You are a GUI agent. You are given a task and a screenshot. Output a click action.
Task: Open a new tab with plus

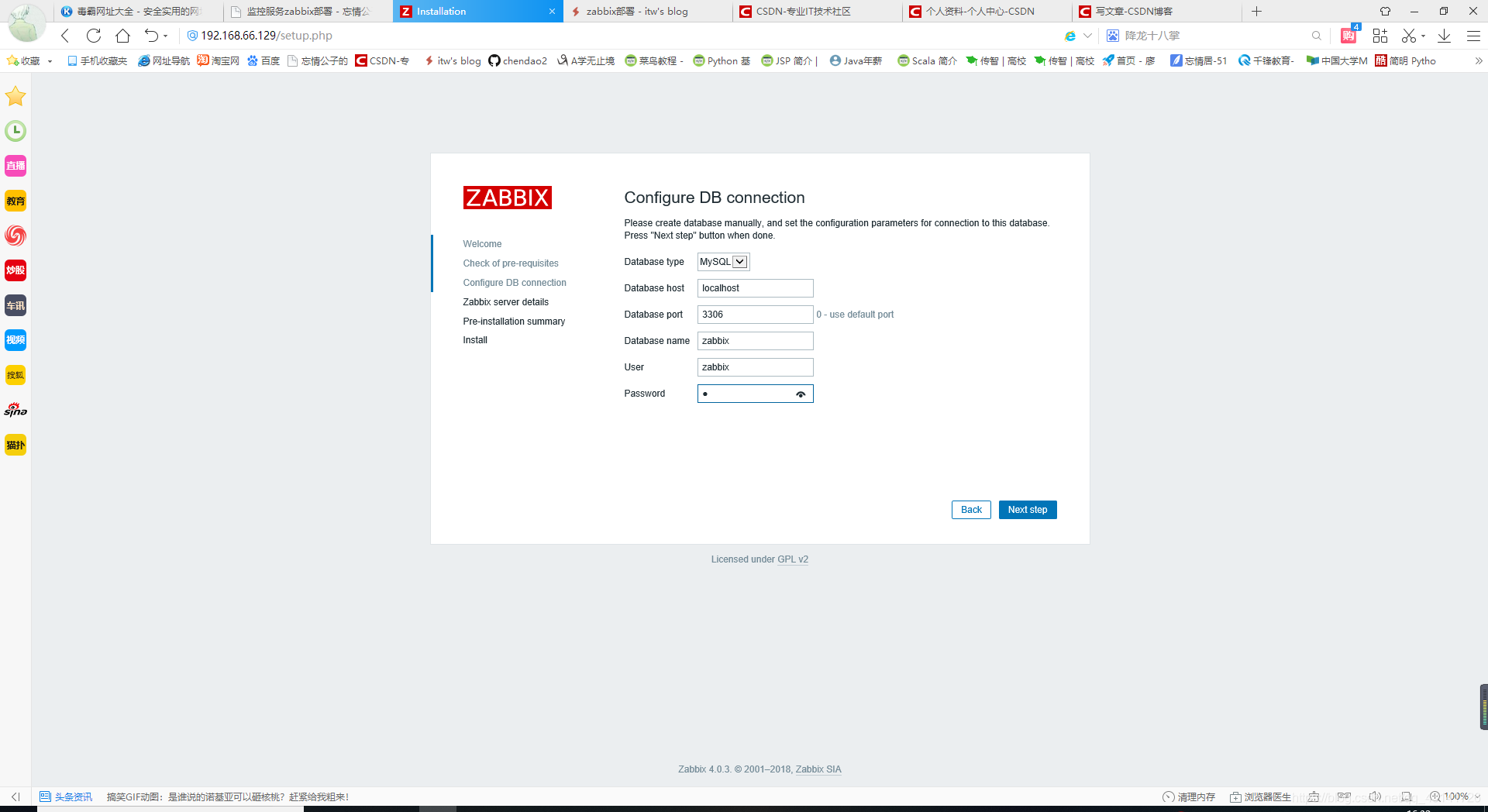pyautogui.click(x=1256, y=12)
